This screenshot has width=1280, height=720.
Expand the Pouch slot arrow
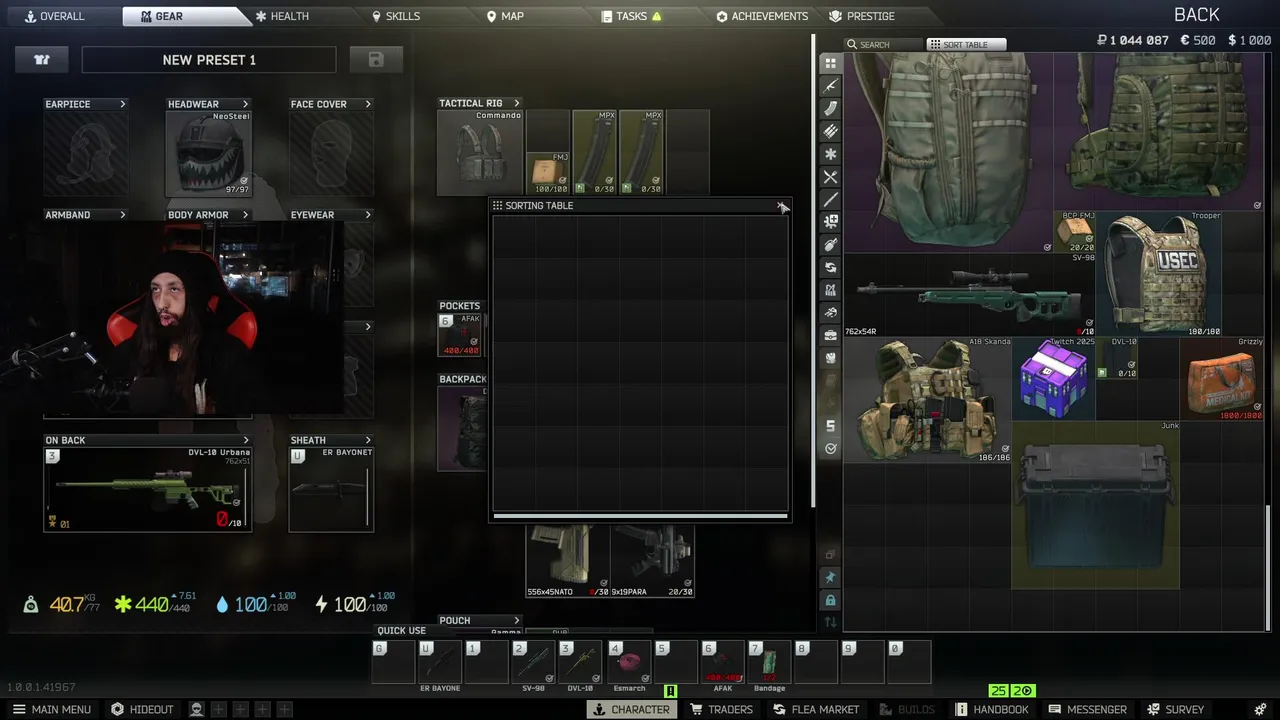coord(517,620)
